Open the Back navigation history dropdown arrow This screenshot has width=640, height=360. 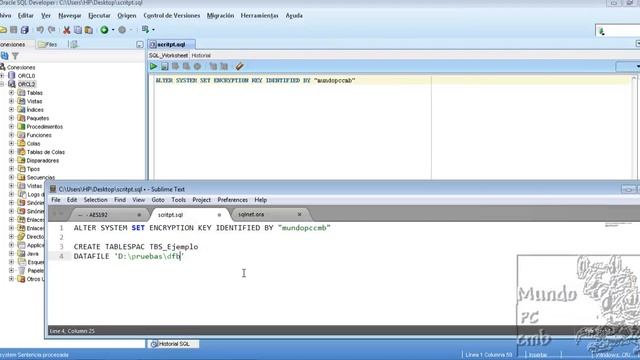(113, 30)
